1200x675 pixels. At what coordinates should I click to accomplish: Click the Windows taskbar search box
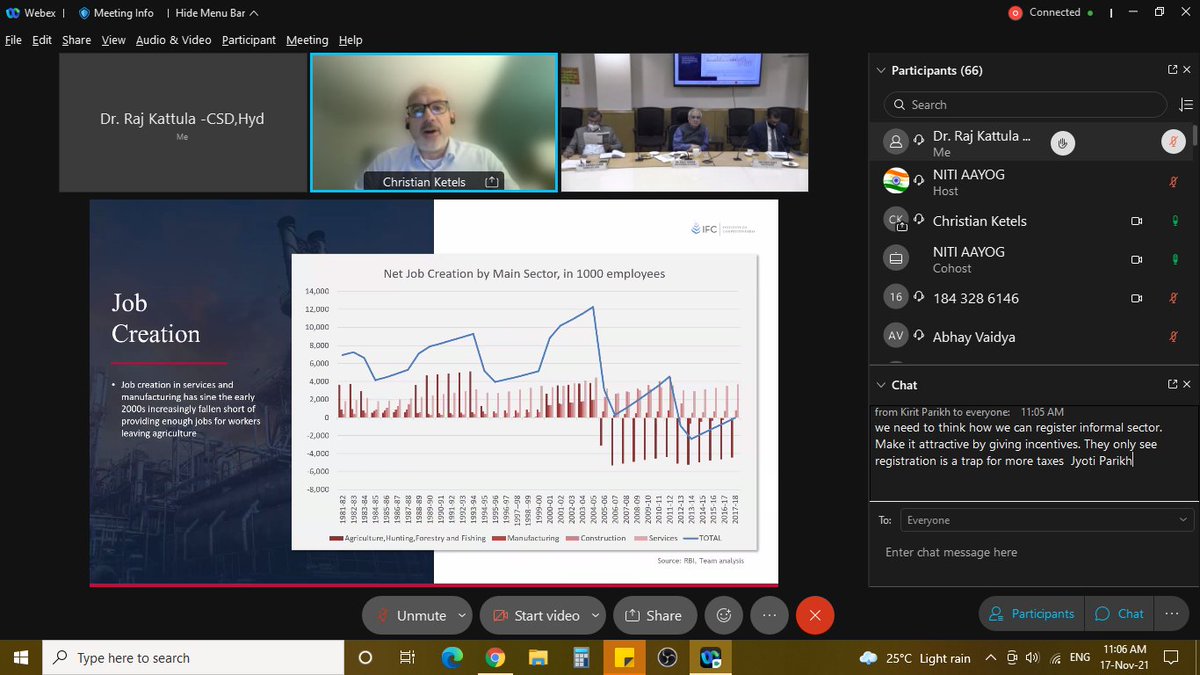click(191, 657)
